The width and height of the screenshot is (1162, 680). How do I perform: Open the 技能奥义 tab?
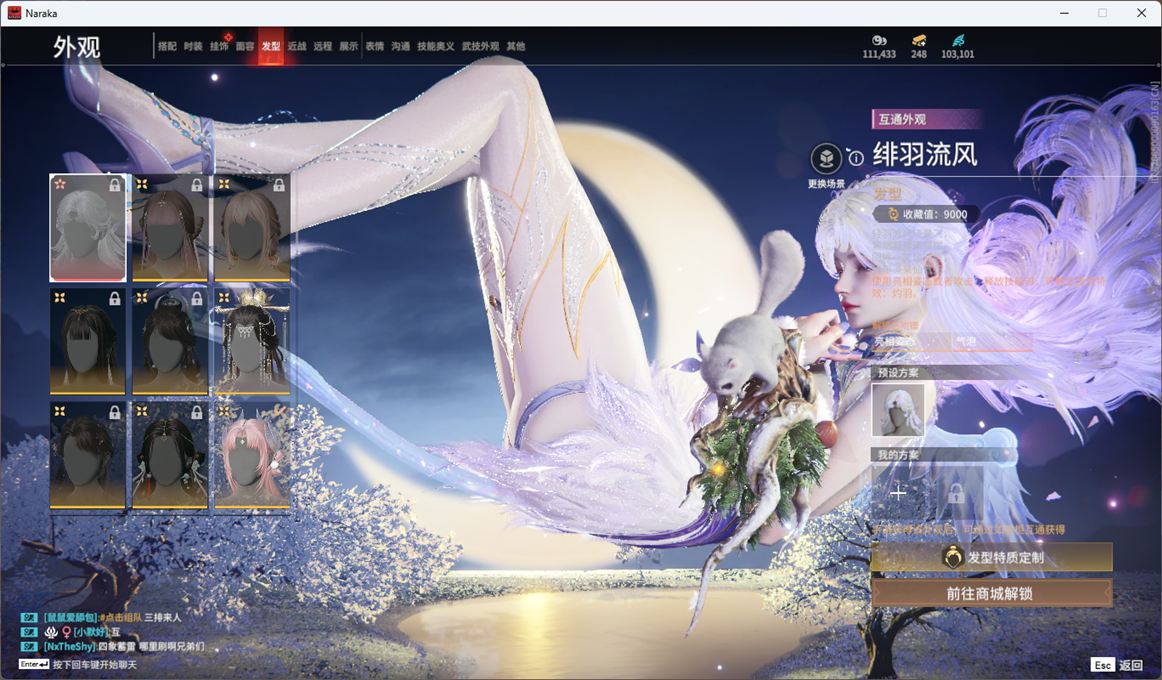click(436, 46)
